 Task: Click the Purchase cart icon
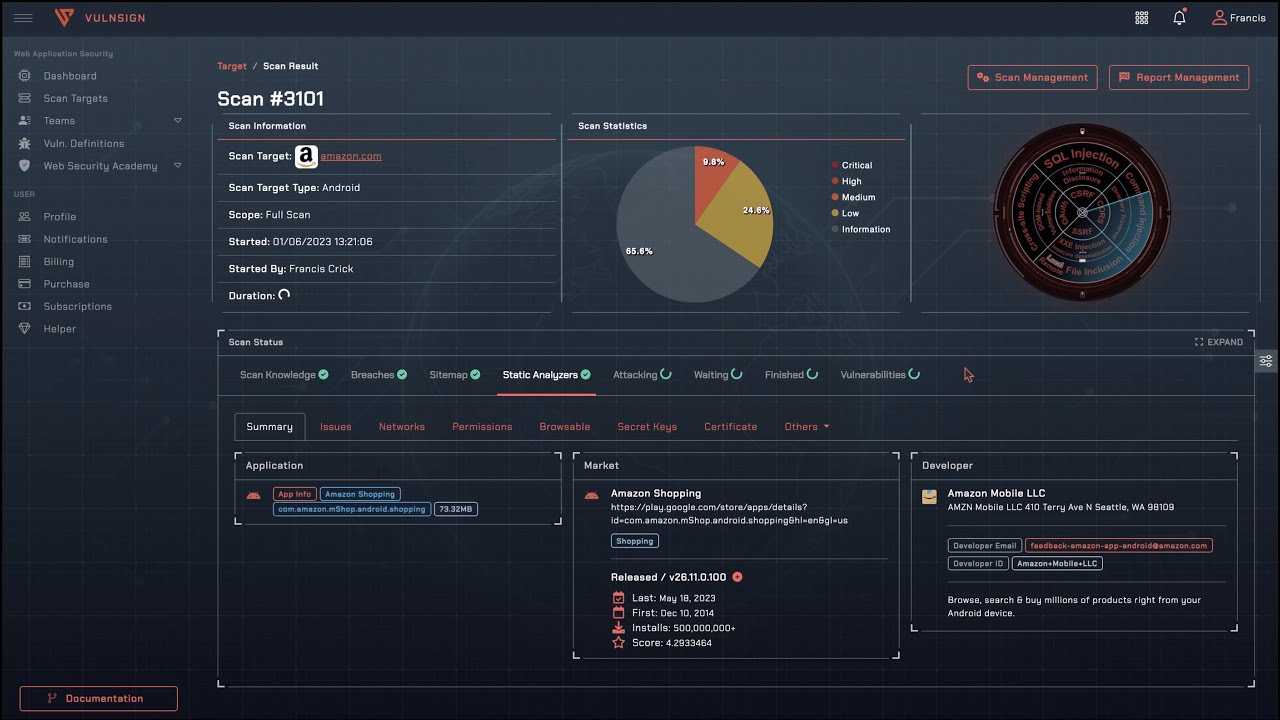click(x=24, y=284)
